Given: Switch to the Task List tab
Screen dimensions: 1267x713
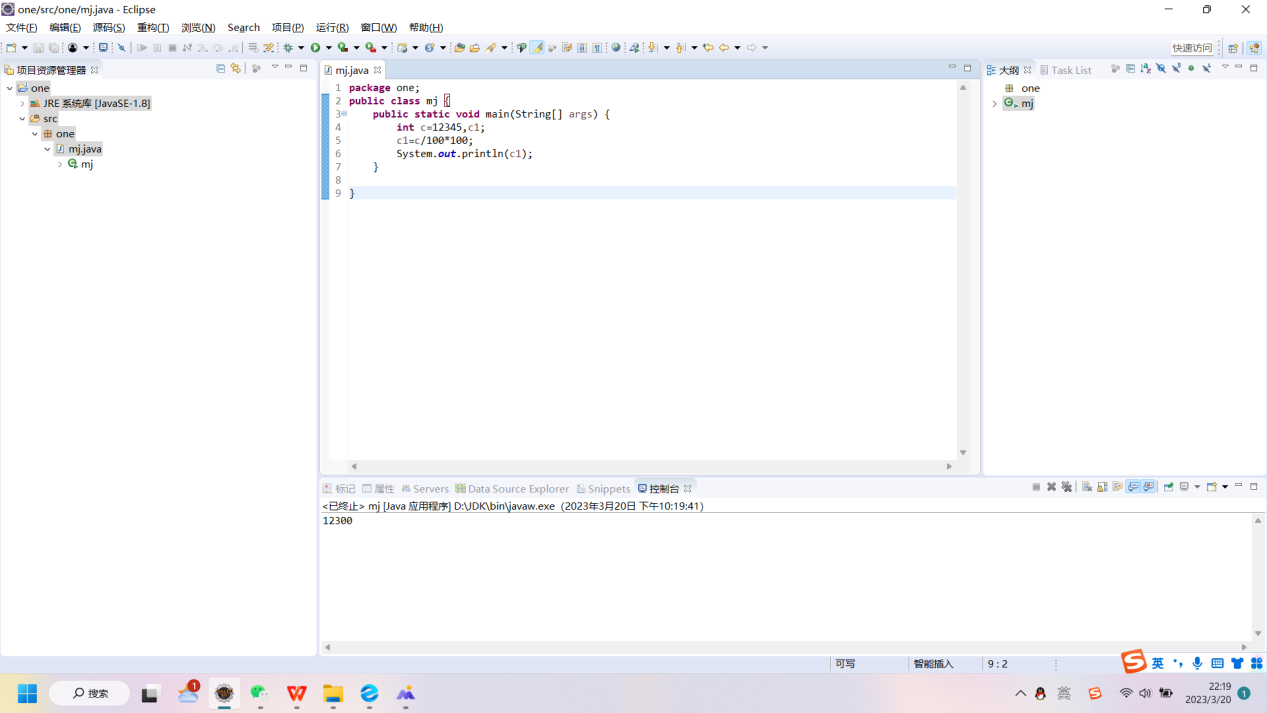Looking at the screenshot, I should click(1065, 70).
